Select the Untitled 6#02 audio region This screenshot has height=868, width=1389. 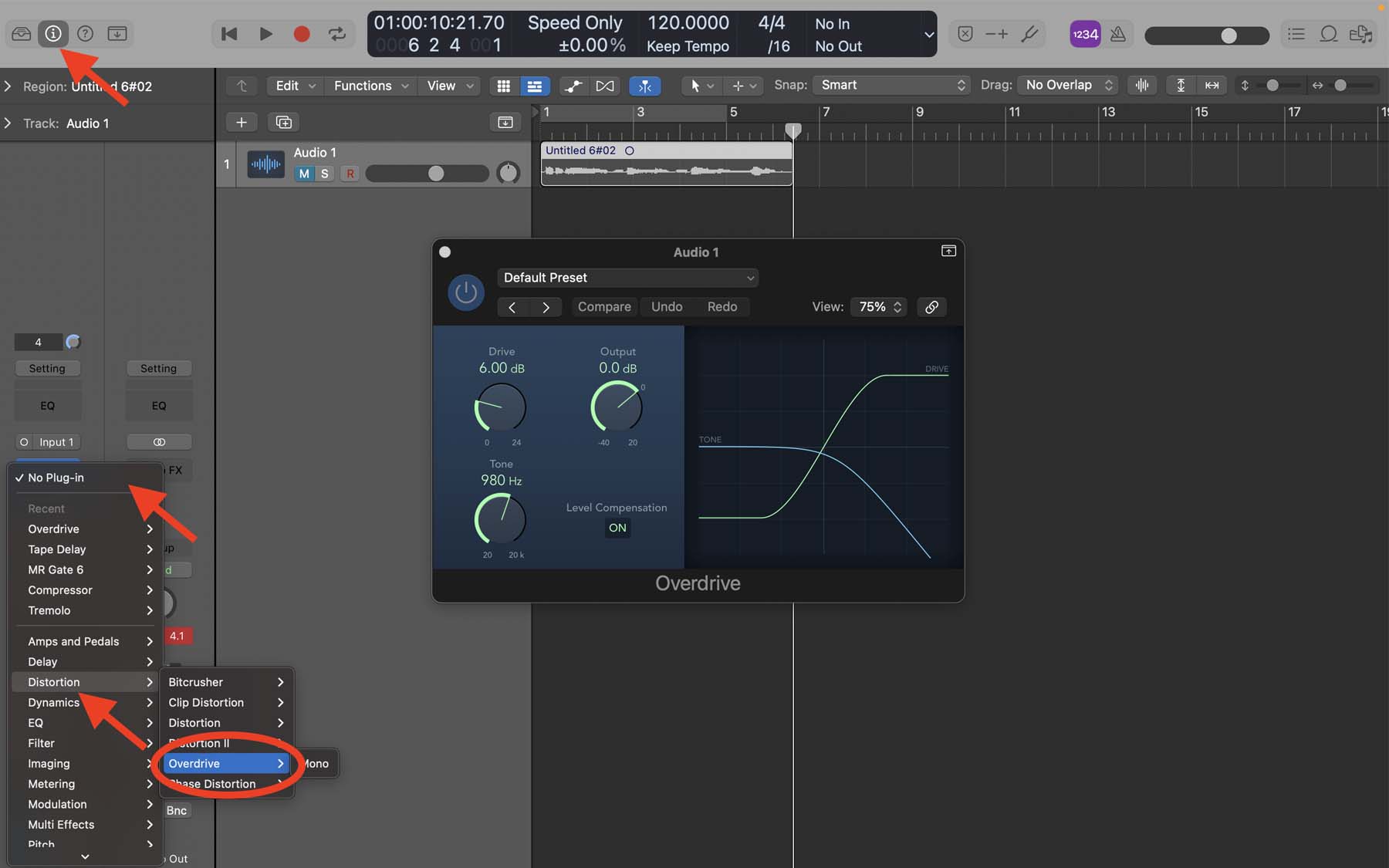667,164
